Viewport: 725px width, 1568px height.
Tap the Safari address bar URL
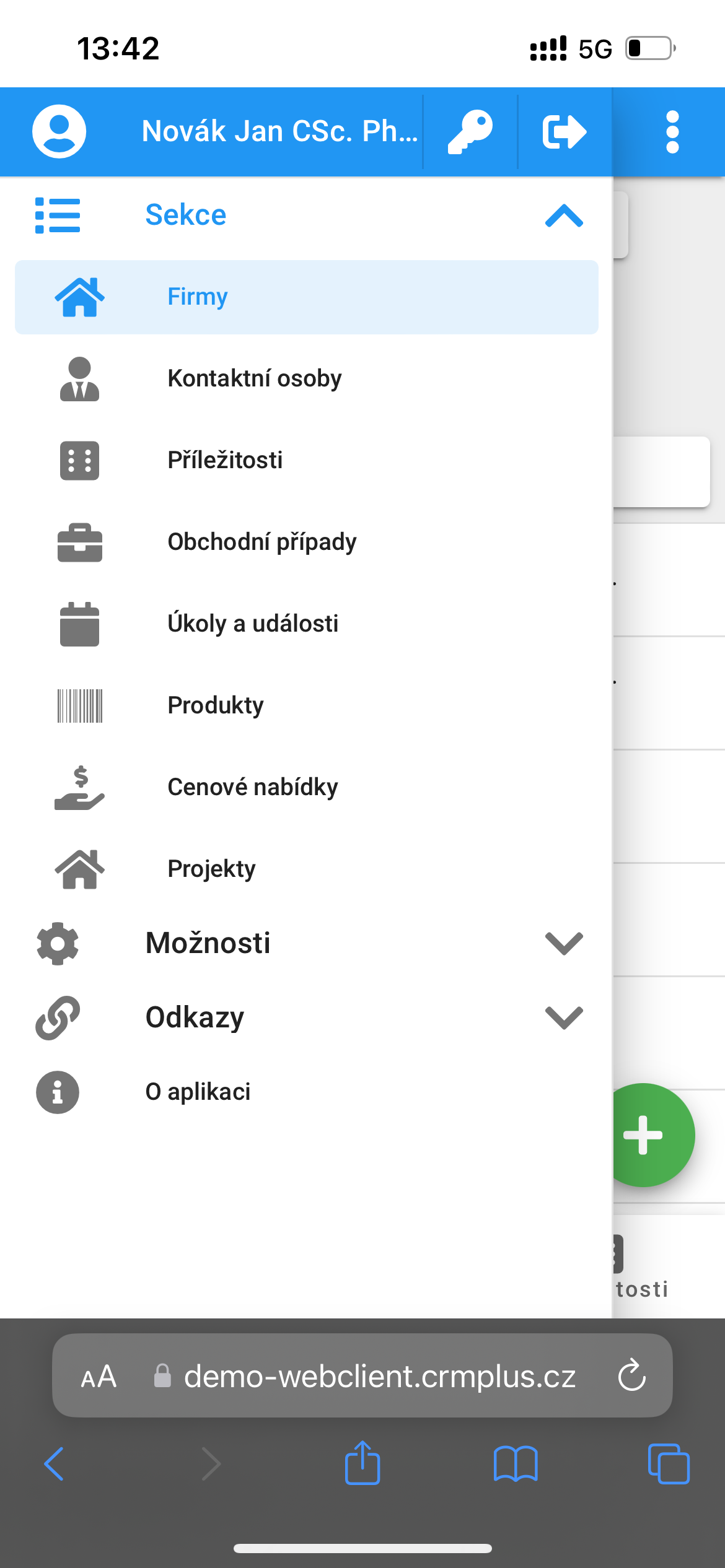point(380,1376)
